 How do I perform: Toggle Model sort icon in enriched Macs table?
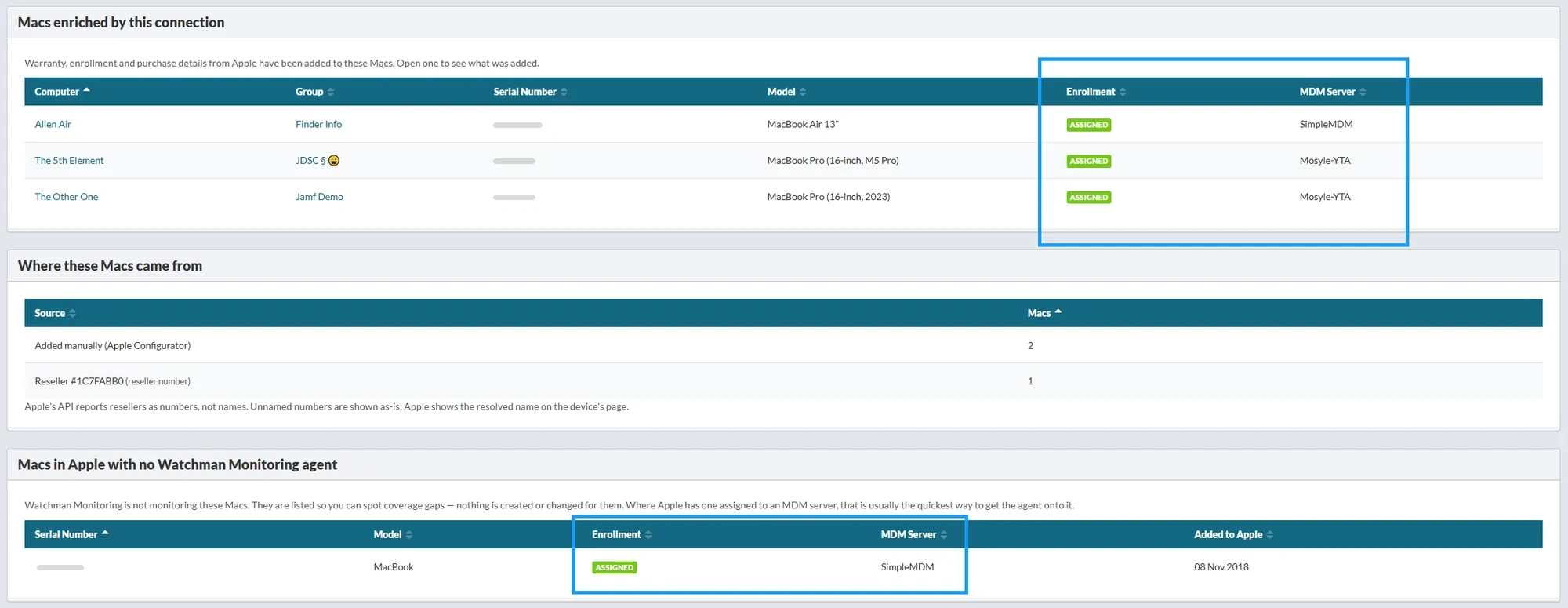803,92
